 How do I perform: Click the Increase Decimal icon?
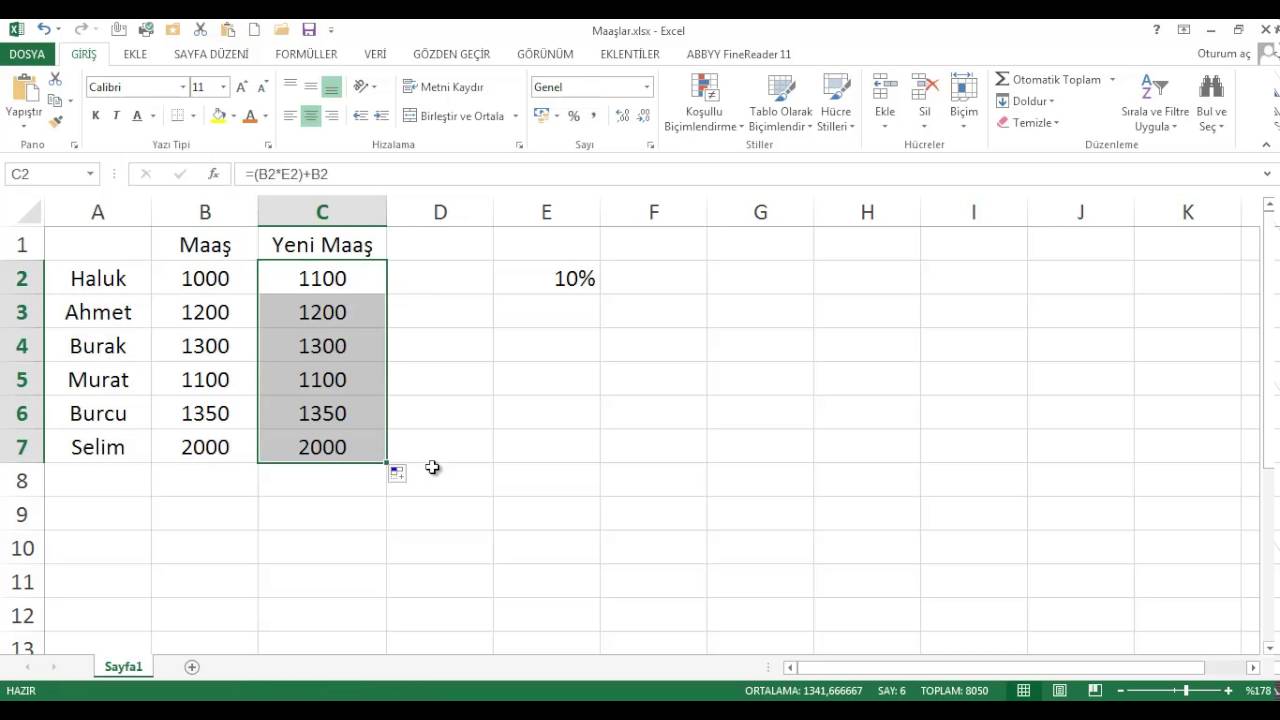(621, 116)
